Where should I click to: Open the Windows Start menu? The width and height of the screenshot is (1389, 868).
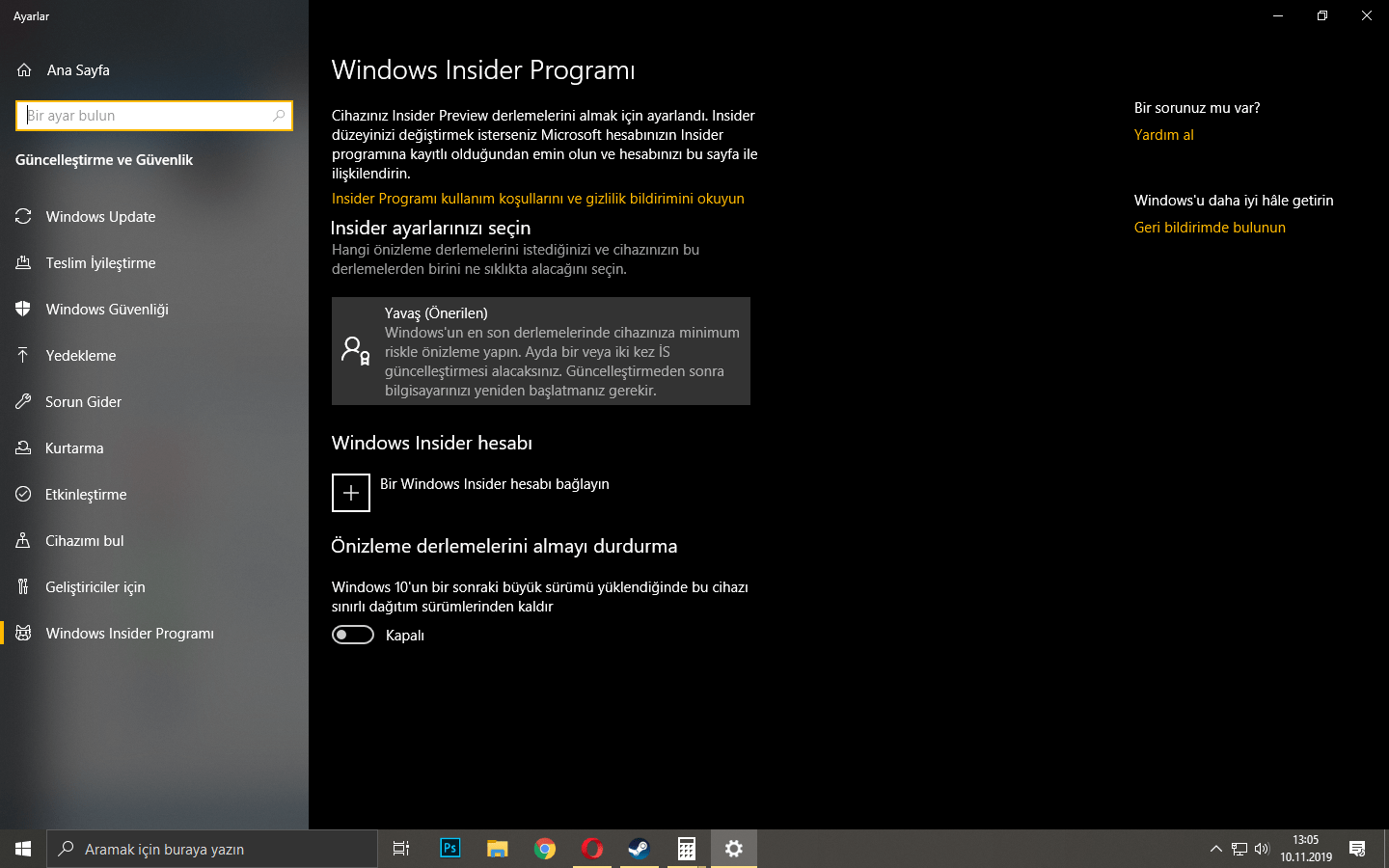[x=23, y=849]
